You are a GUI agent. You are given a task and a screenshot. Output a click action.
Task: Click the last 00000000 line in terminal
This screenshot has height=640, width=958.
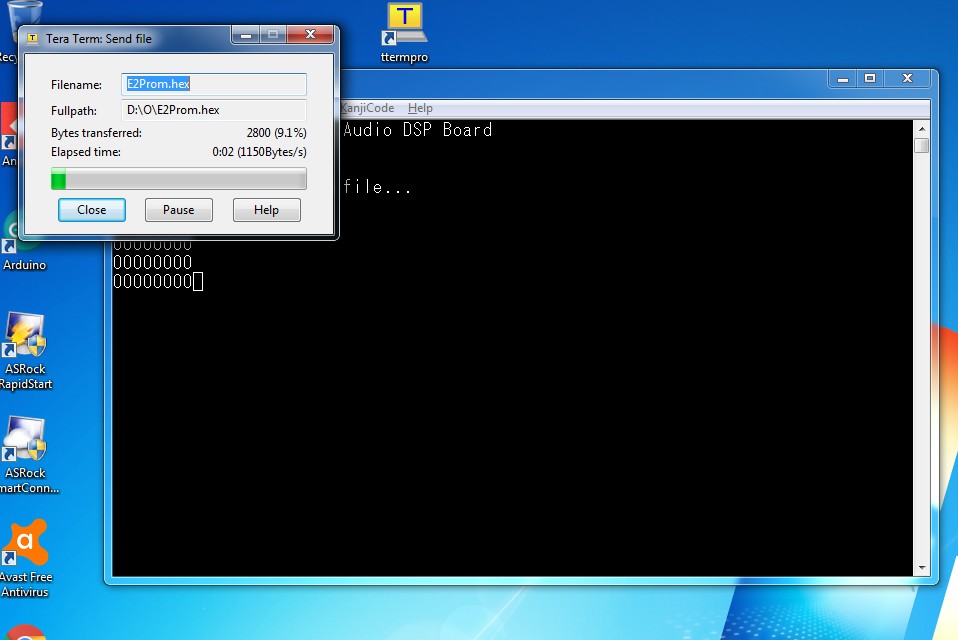(153, 281)
